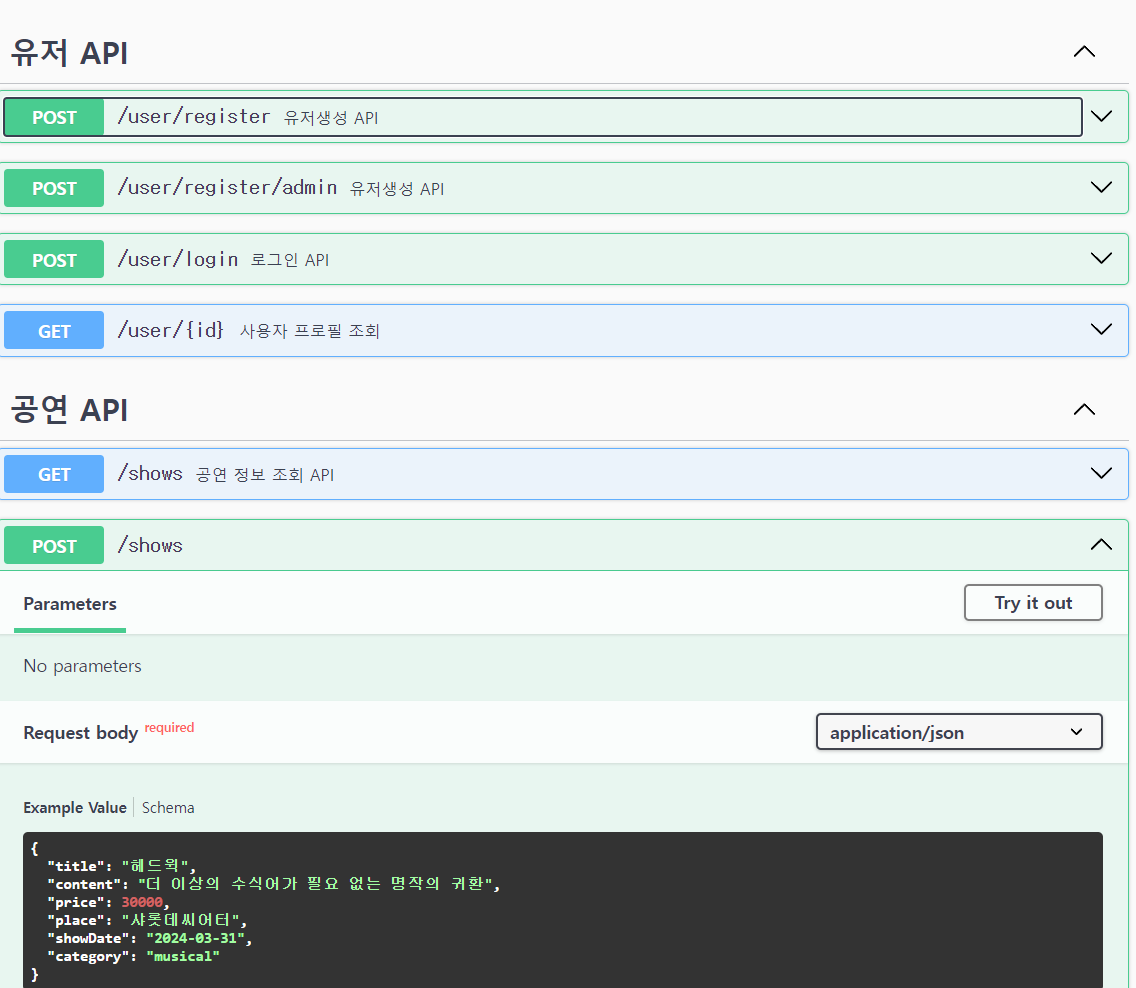Open the /user/register/admin path link
The height and width of the screenshot is (988, 1136).
(227, 188)
